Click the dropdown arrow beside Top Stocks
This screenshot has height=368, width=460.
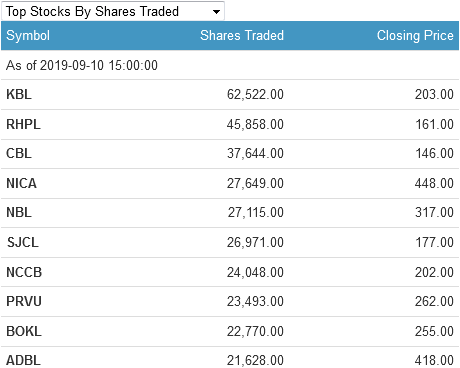point(216,12)
